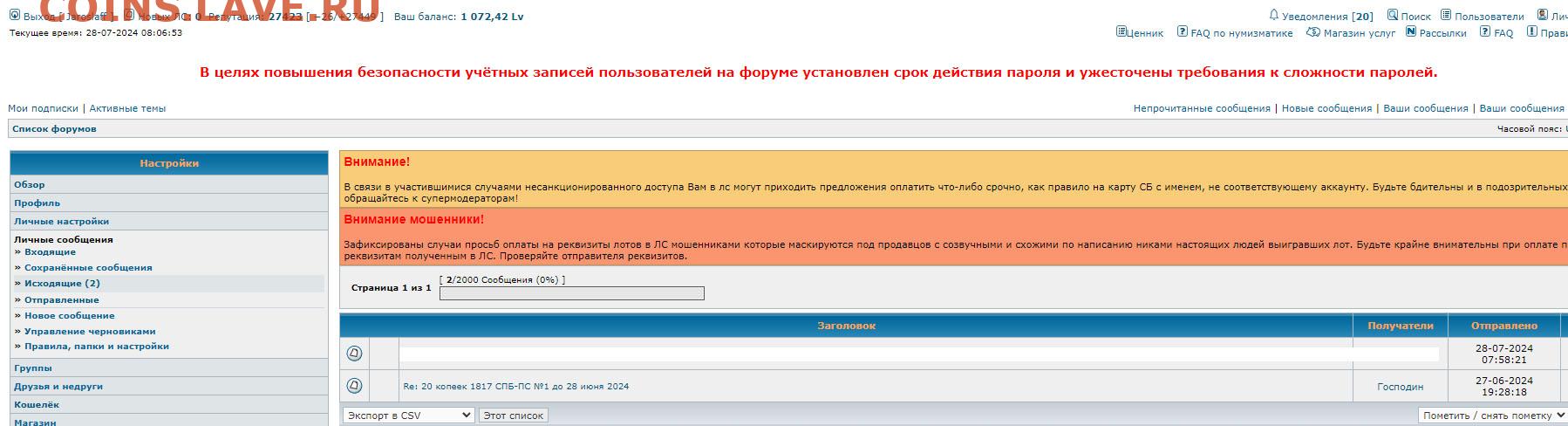Click the Рассылки newsletter icon
Viewport: 1568px width, 426px height.
coord(1411,32)
